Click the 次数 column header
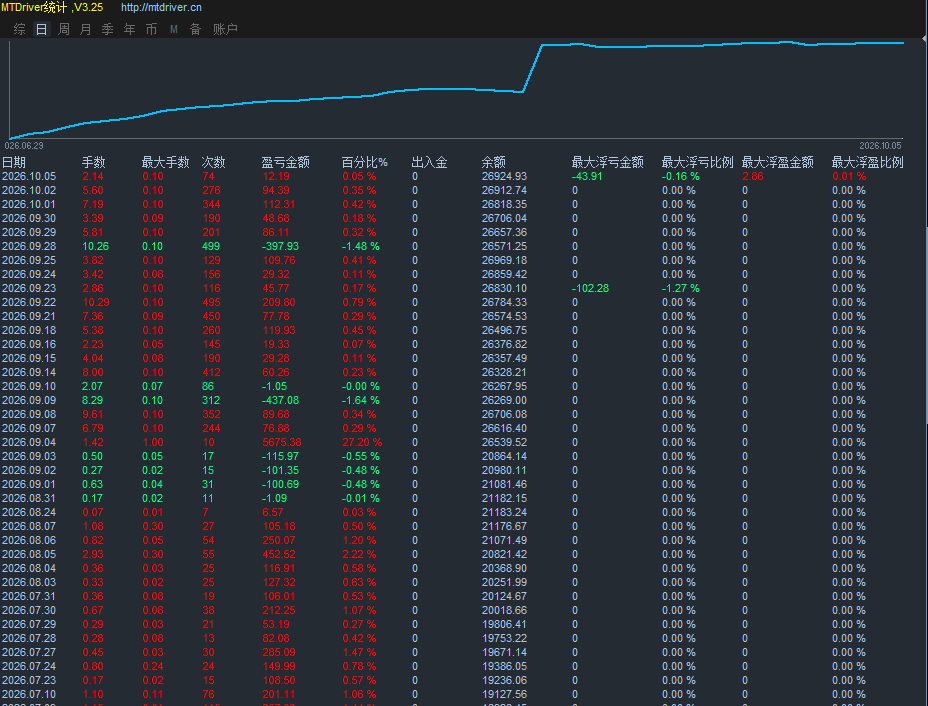This screenshot has height=706, width=928. tap(214, 162)
